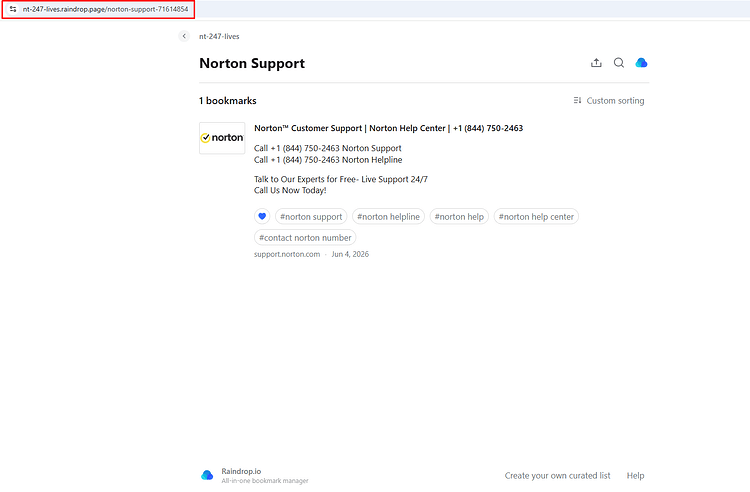Click the Raindrop cloud icon in header

pyautogui.click(x=641, y=63)
